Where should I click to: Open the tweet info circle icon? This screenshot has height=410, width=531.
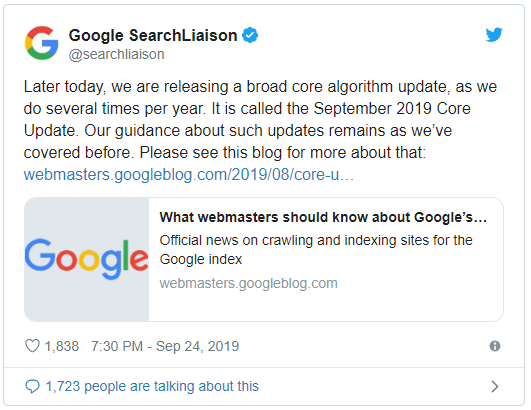(x=495, y=346)
